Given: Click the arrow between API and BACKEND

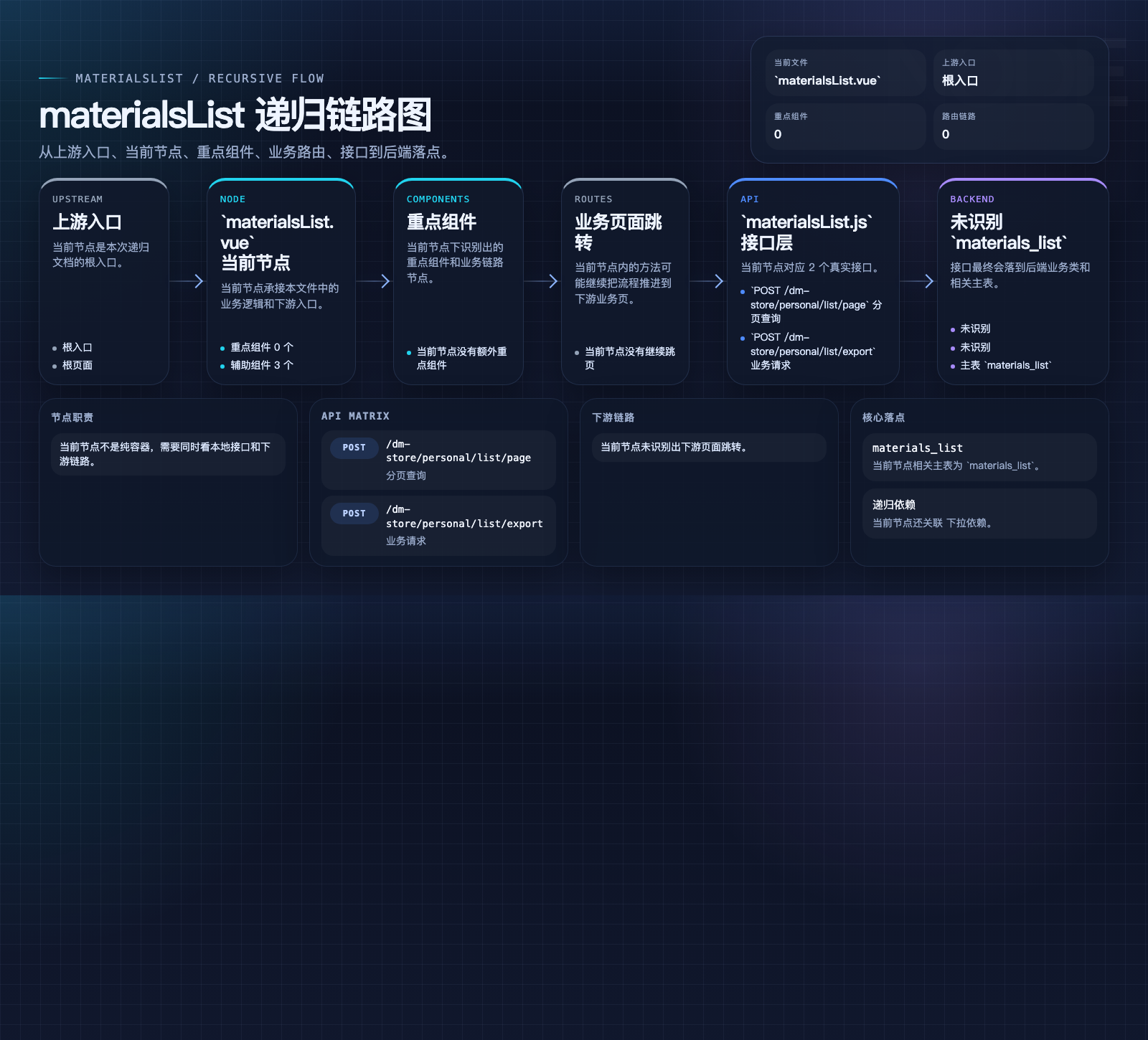Looking at the screenshot, I should [918, 281].
